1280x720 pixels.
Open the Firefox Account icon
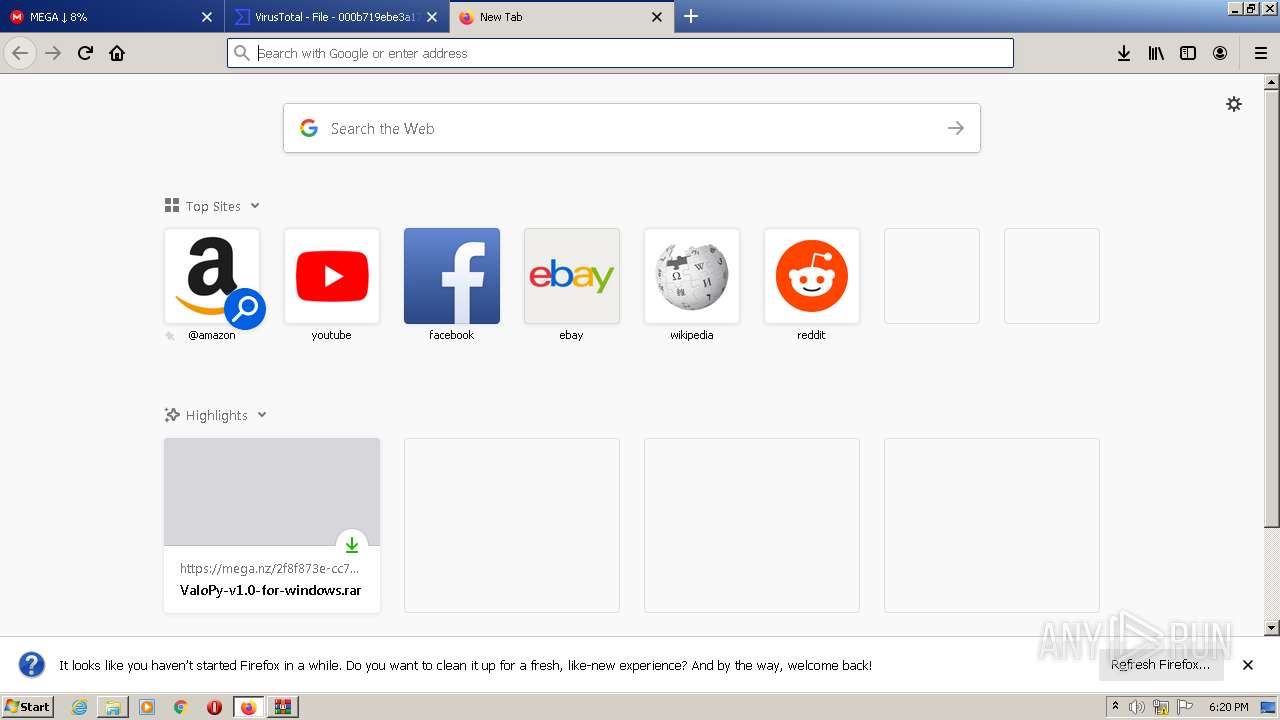(x=1220, y=53)
